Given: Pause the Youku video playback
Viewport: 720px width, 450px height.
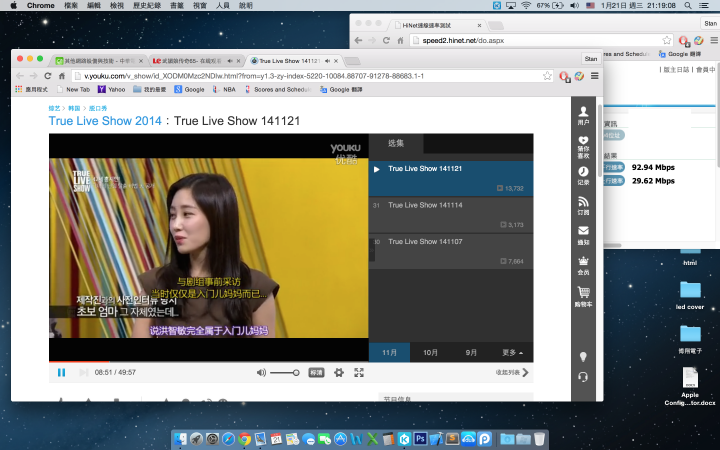Looking at the screenshot, I should coord(61,372).
